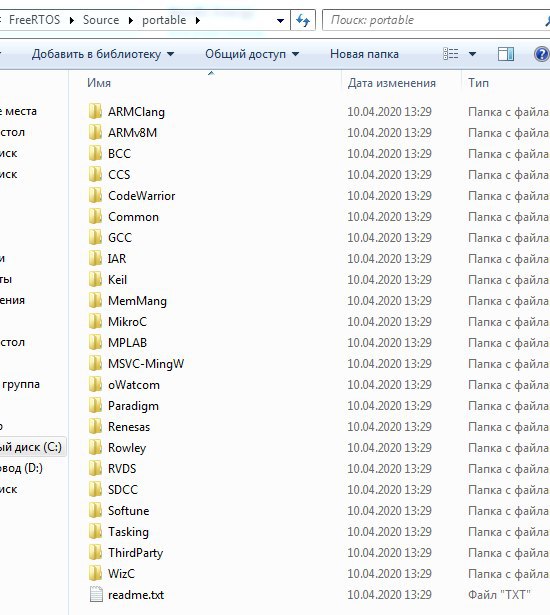The width and height of the screenshot is (550, 615).
Task: Click the view mode icon
Action: (x=450, y=53)
